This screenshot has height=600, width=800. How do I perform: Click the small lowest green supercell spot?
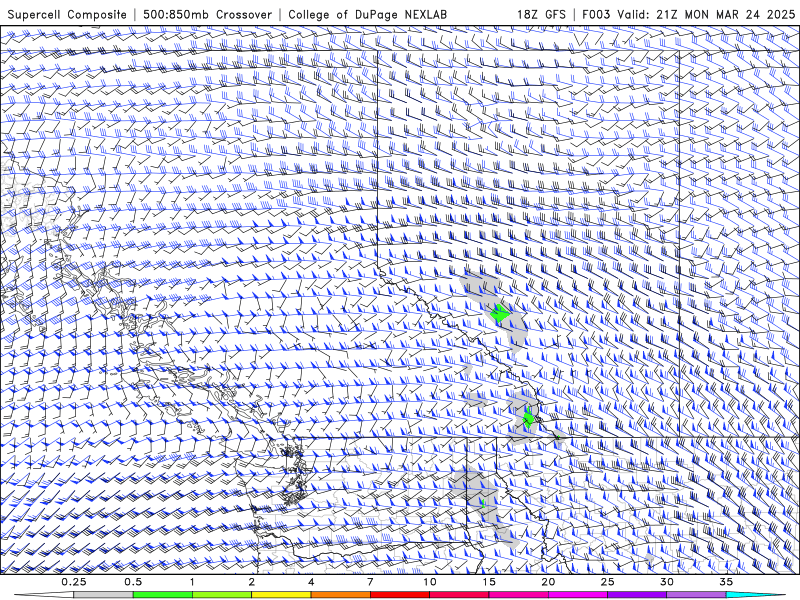click(483, 503)
